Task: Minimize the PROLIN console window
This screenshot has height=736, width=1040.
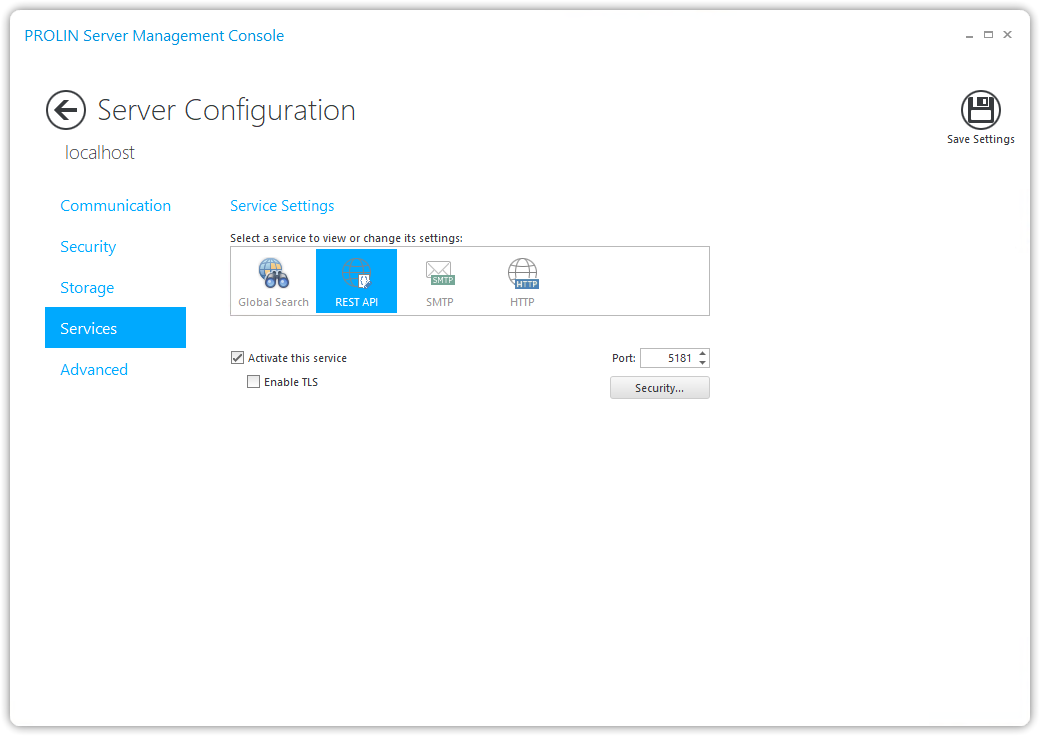Action: (x=969, y=35)
